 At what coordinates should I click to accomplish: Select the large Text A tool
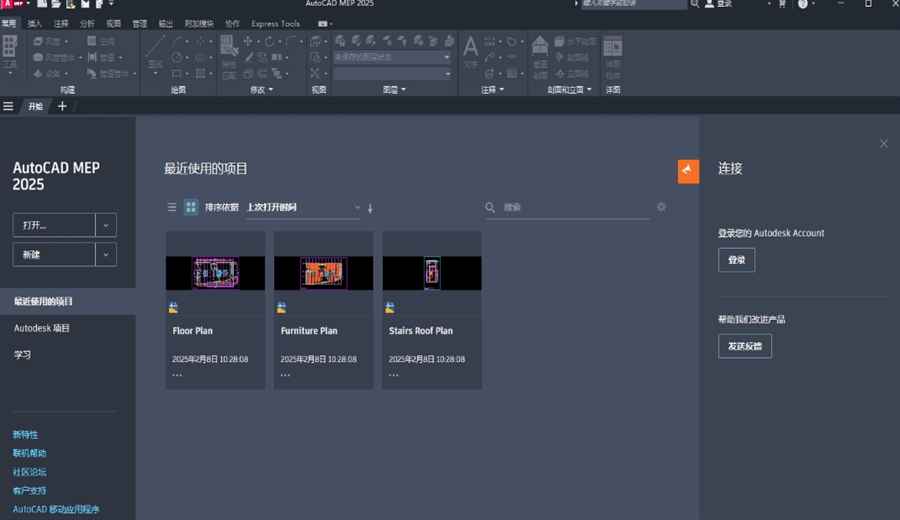click(x=471, y=46)
